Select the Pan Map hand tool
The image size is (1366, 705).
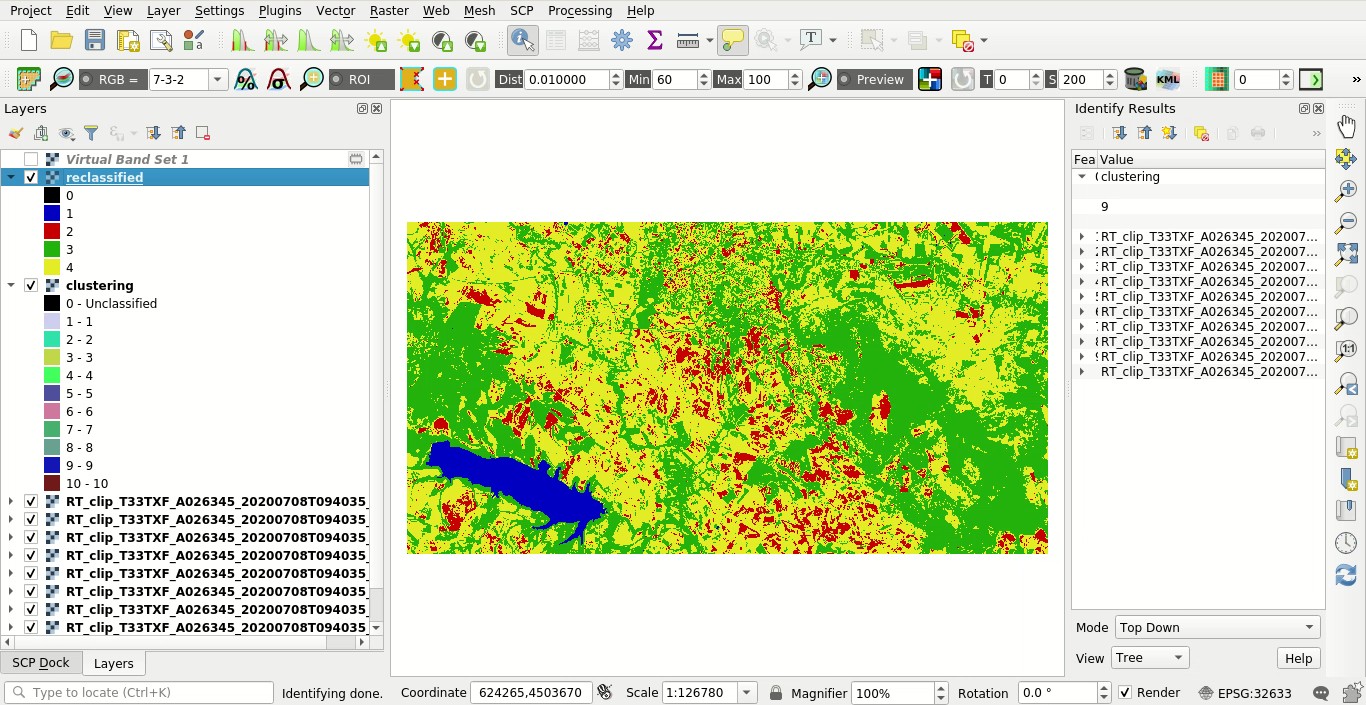1346,126
